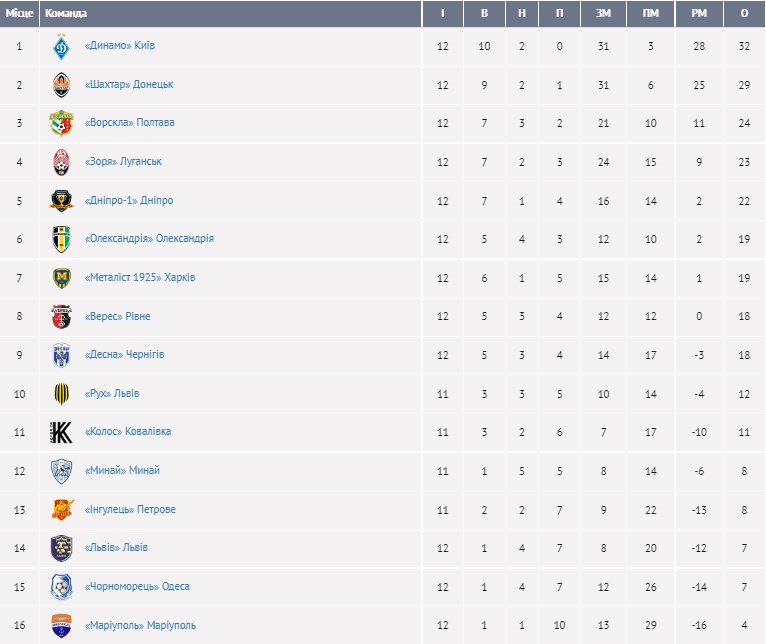
Task: Click the Dynamo Kyiv club logo
Action: [62, 46]
